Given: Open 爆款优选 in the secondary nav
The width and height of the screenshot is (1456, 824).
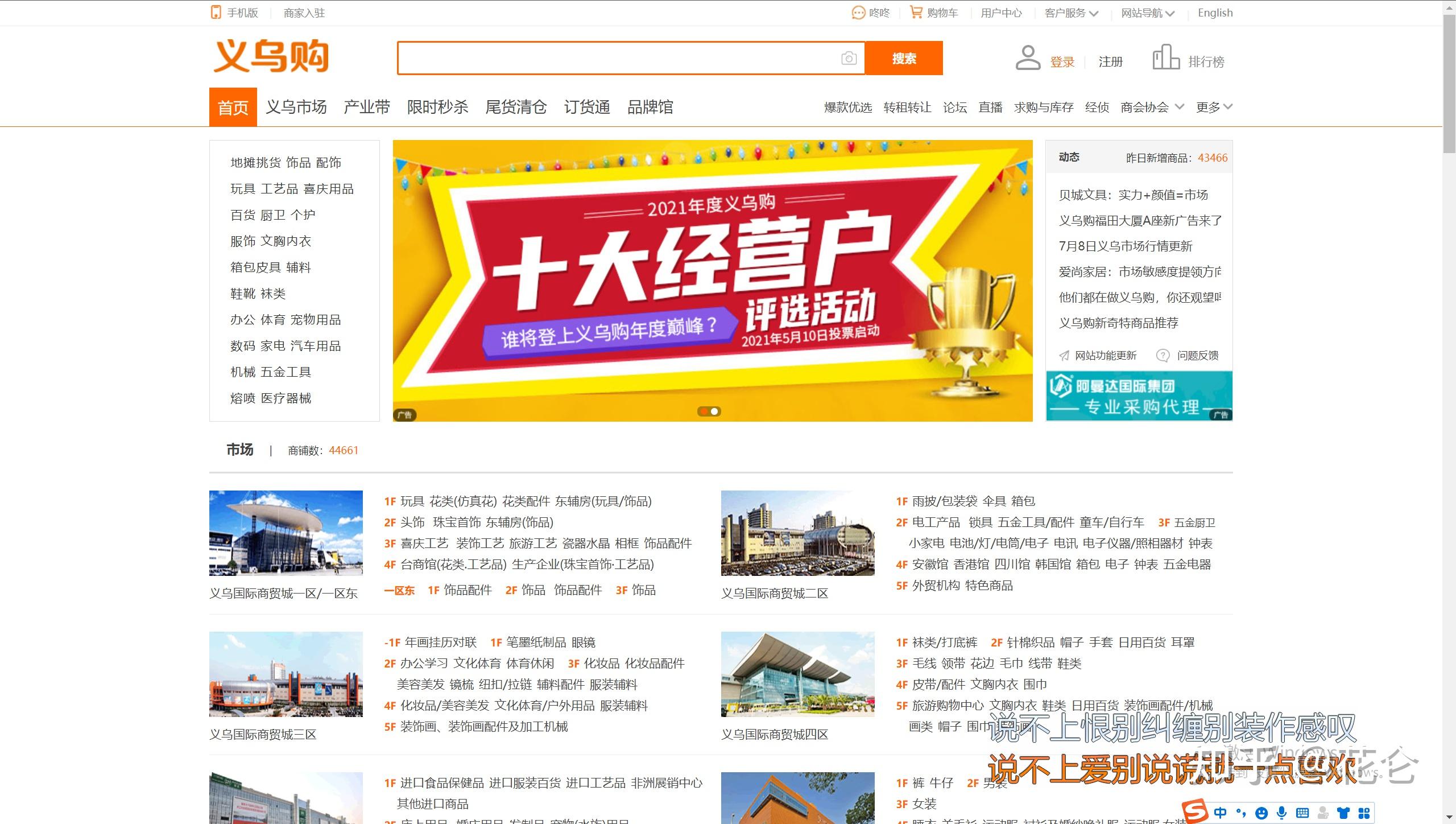Looking at the screenshot, I should point(848,107).
